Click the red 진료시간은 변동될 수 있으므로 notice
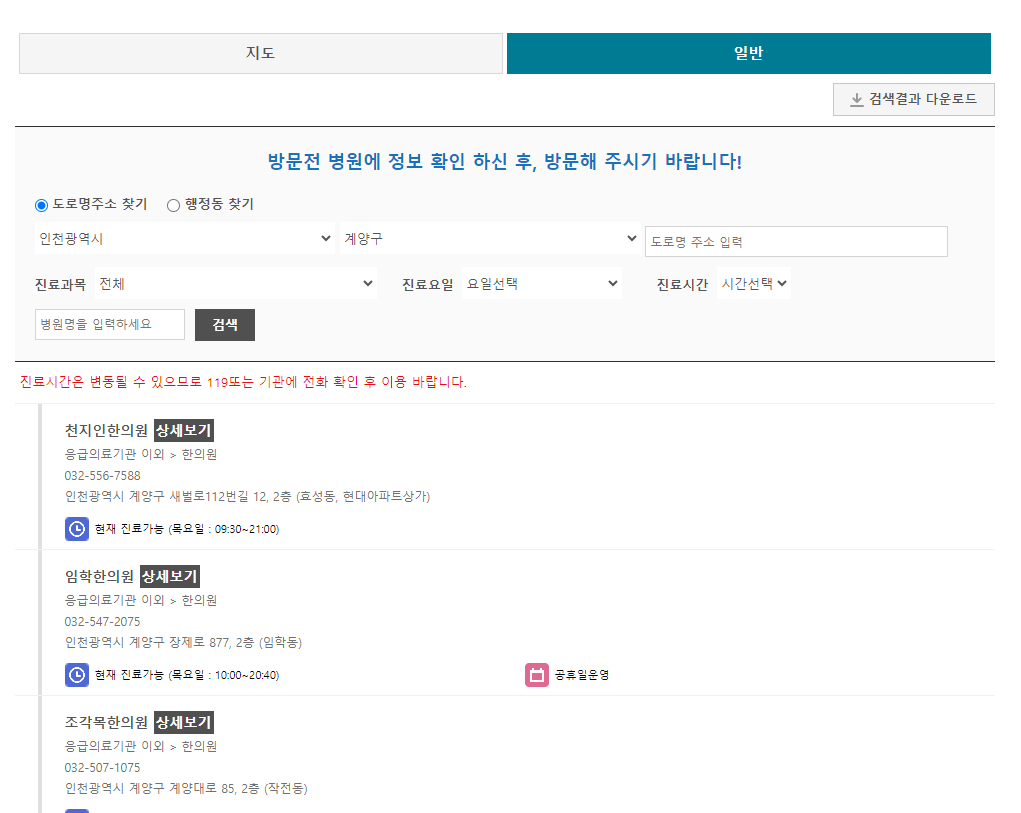Screen dimensions: 1021x813 [x=243, y=381]
